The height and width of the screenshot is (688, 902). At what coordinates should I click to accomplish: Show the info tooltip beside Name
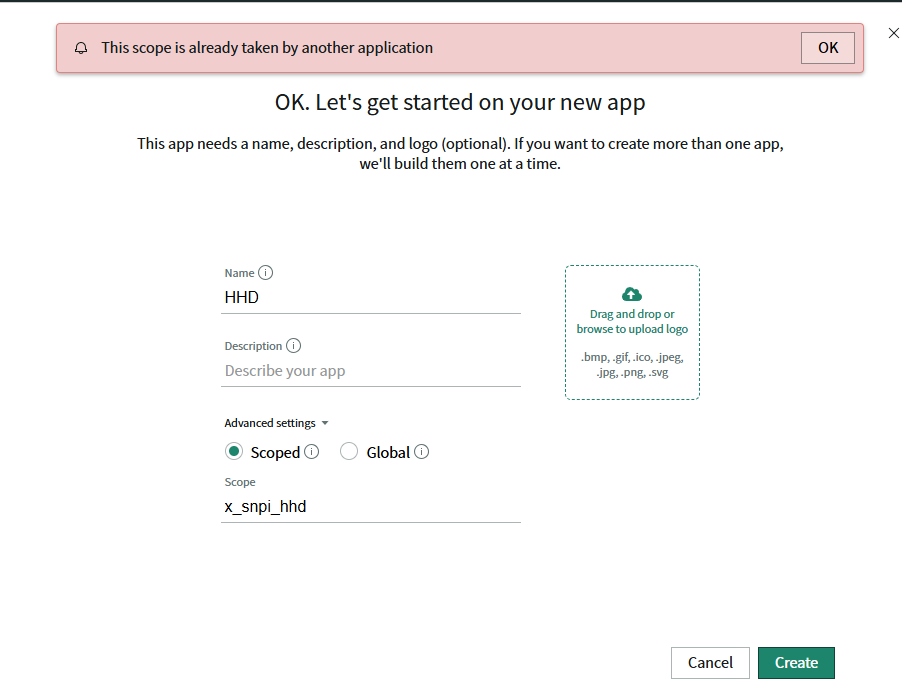click(265, 273)
